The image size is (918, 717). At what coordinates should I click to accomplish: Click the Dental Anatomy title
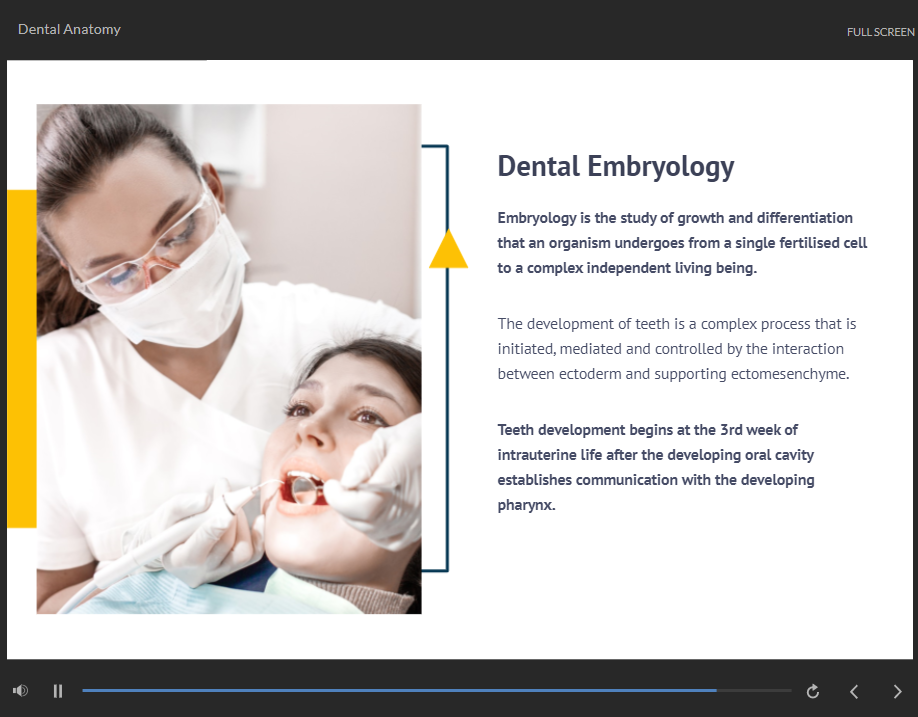click(x=69, y=29)
